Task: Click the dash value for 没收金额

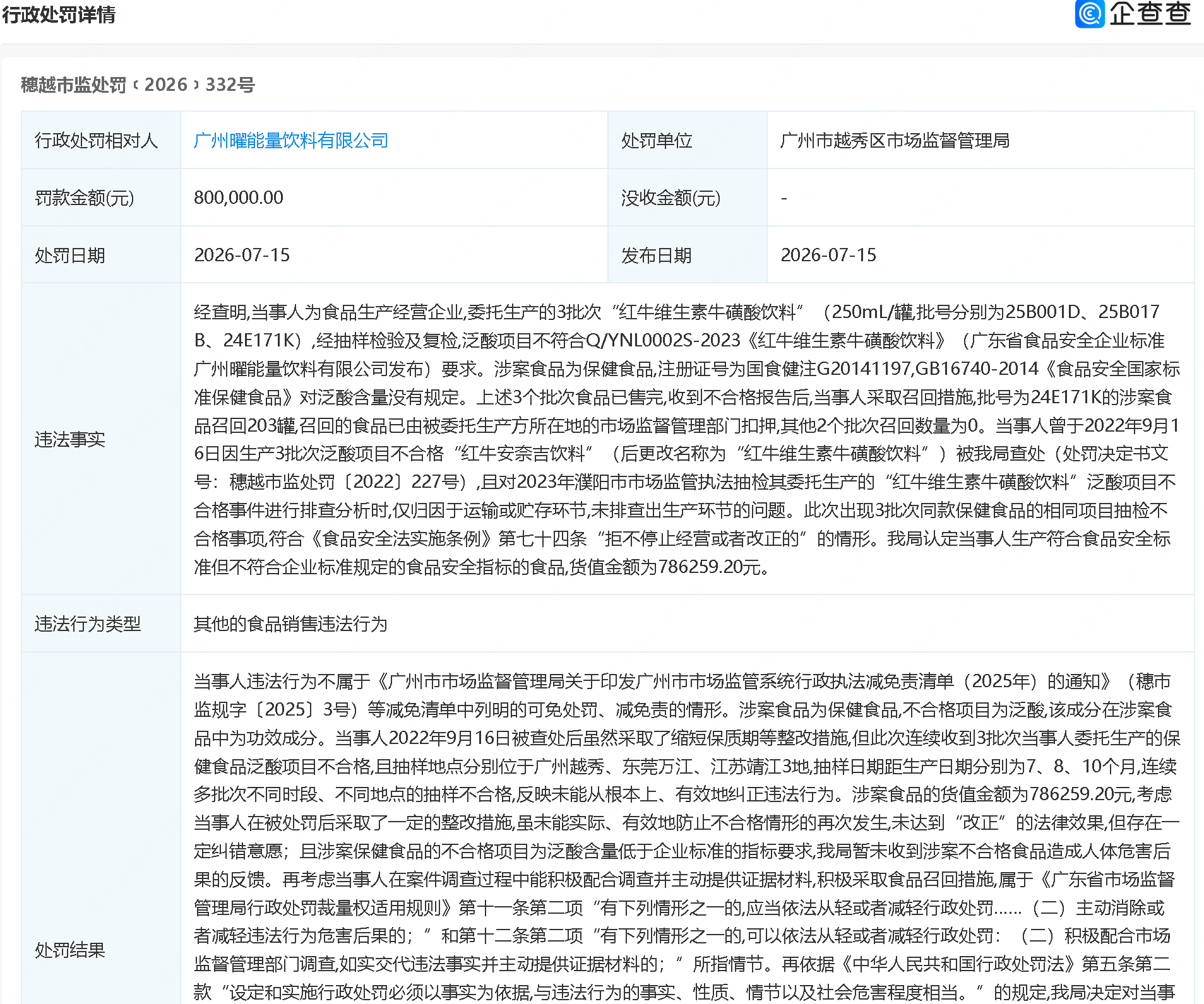Action: (x=784, y=198)
